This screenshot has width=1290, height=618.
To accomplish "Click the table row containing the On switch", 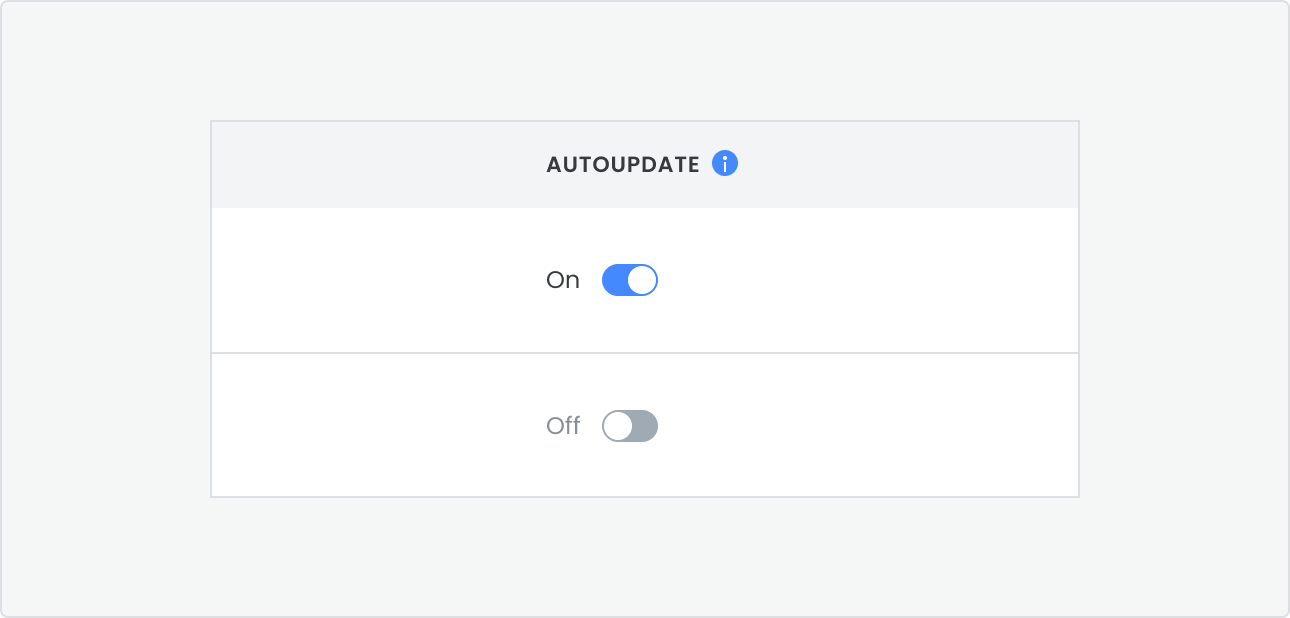I will click(x=645, y=280).
